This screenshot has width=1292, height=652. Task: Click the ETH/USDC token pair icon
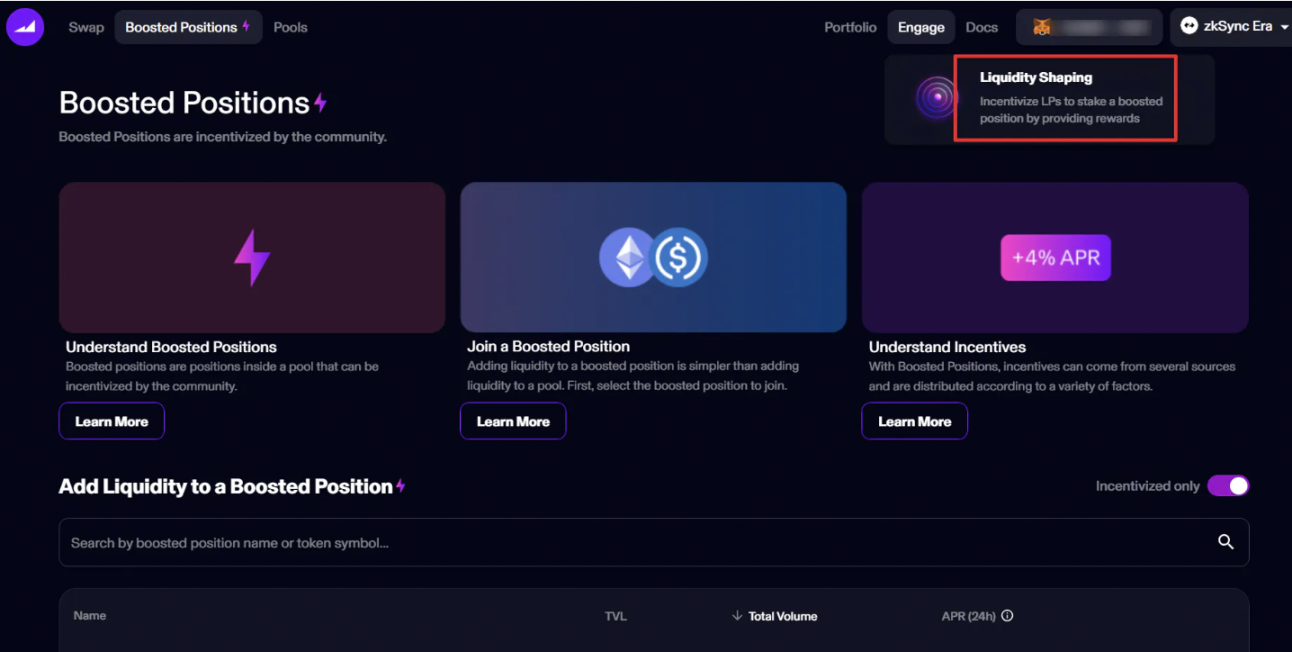click(653, 257)
